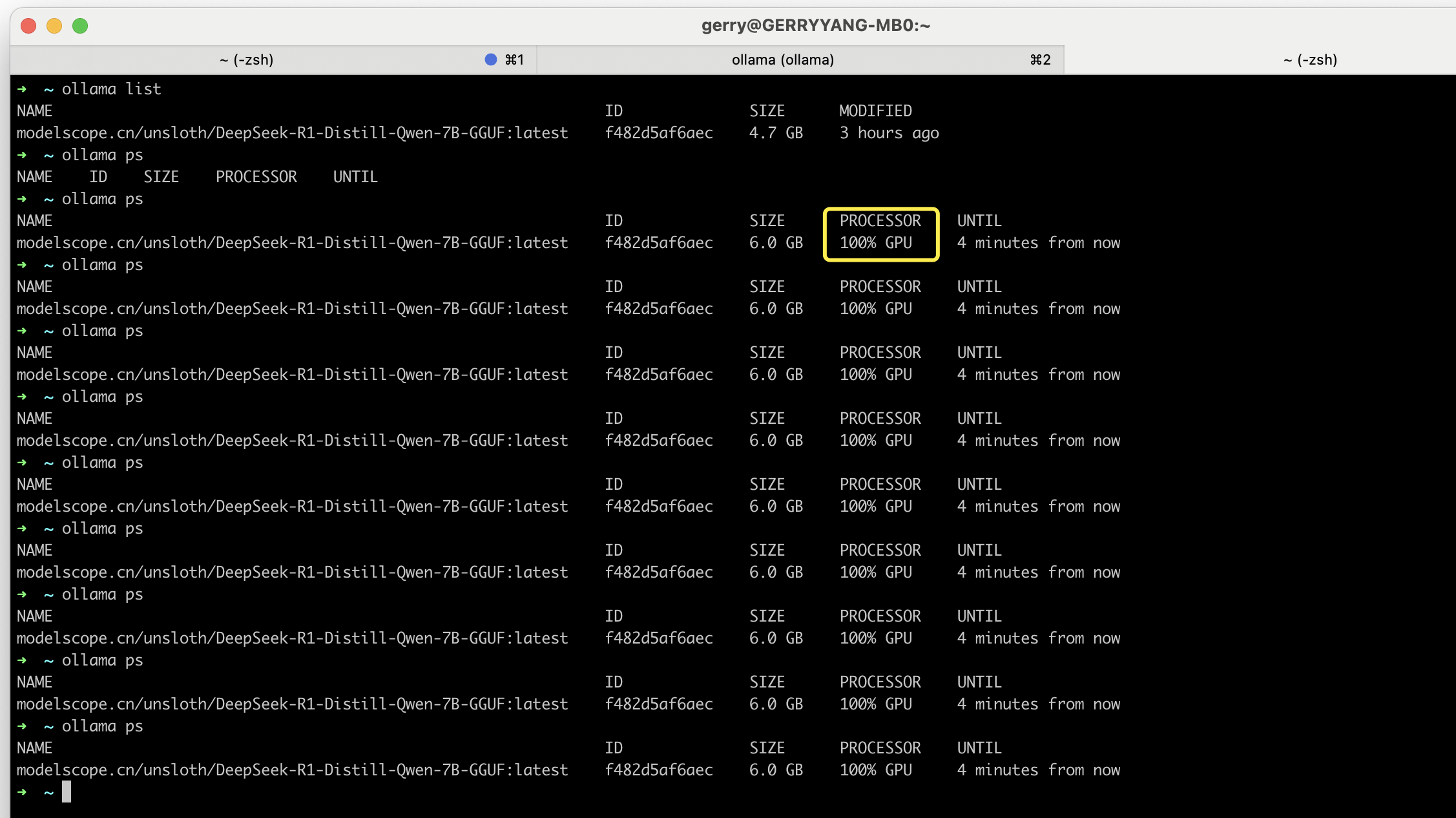Open the rightmost ~ (-zsh) tab

(x=1260, y=60)
